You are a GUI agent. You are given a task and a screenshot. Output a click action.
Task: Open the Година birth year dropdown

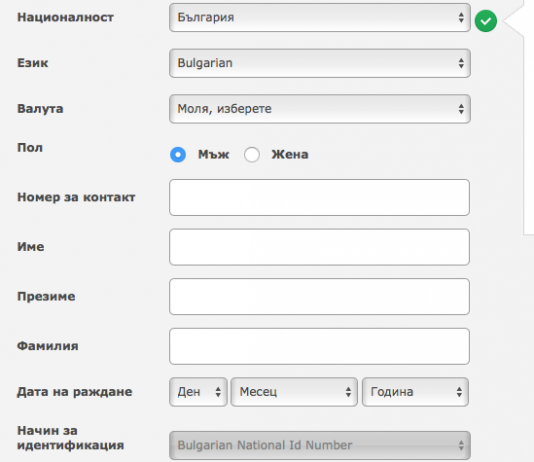415,392
